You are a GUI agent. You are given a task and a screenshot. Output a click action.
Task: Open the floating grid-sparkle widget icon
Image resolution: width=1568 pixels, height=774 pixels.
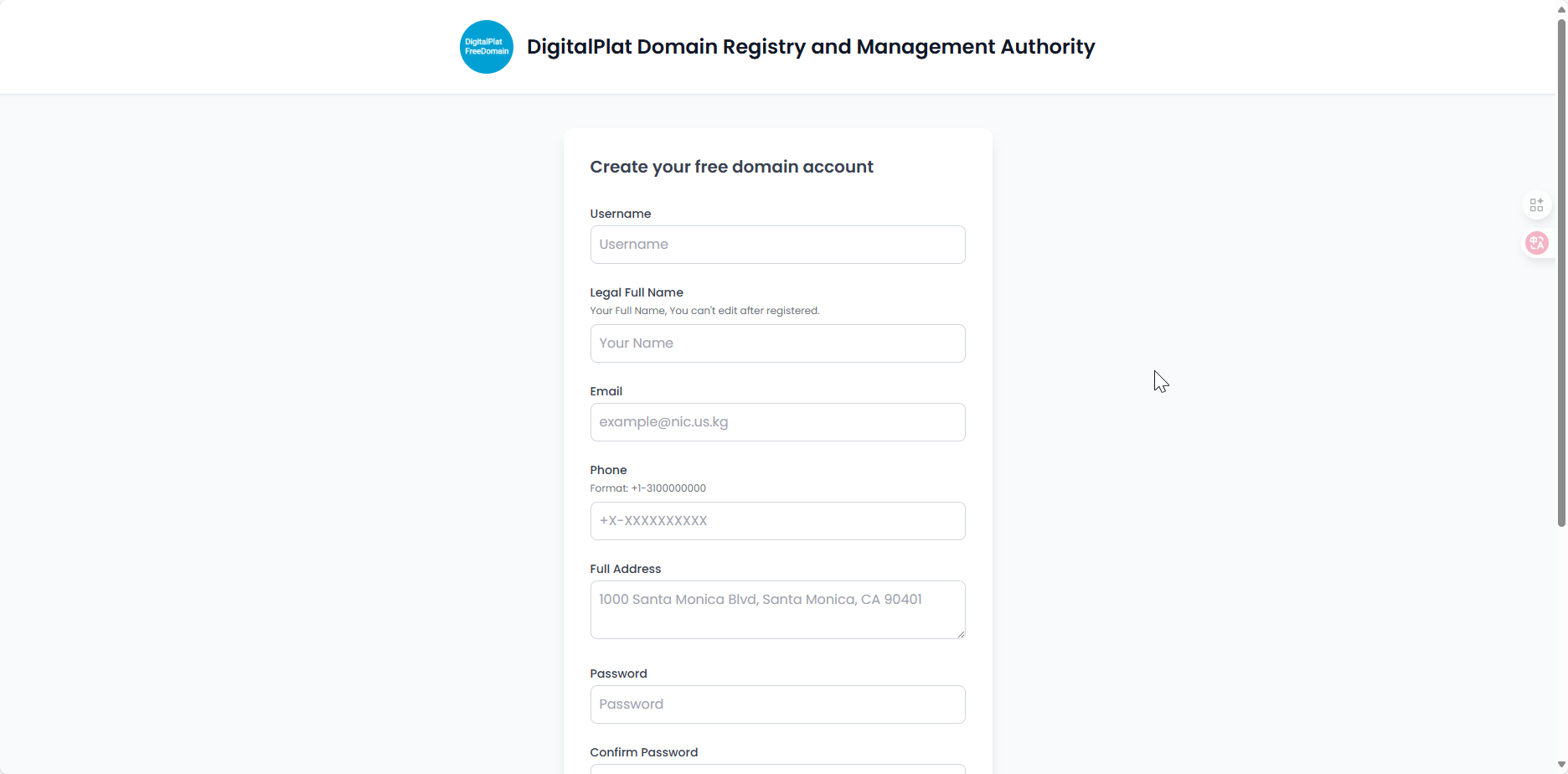pos(1536,205)
